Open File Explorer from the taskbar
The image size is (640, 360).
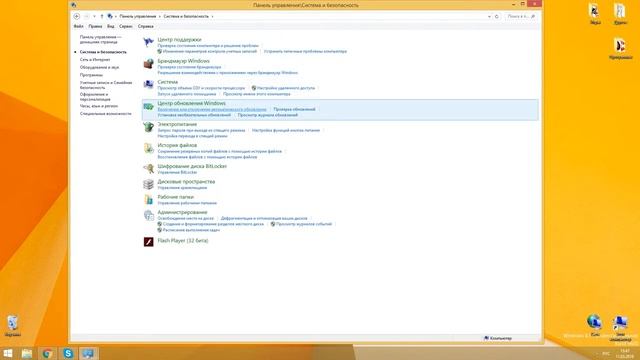[x=27, y=353]
